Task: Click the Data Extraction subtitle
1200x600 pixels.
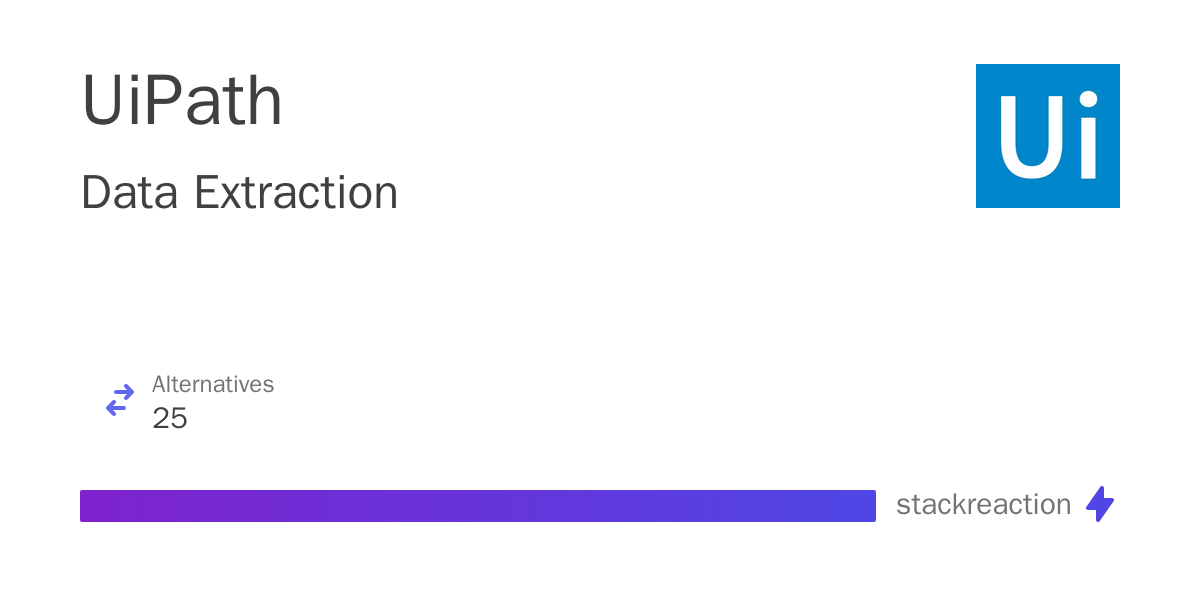Action: pos(240,192)
